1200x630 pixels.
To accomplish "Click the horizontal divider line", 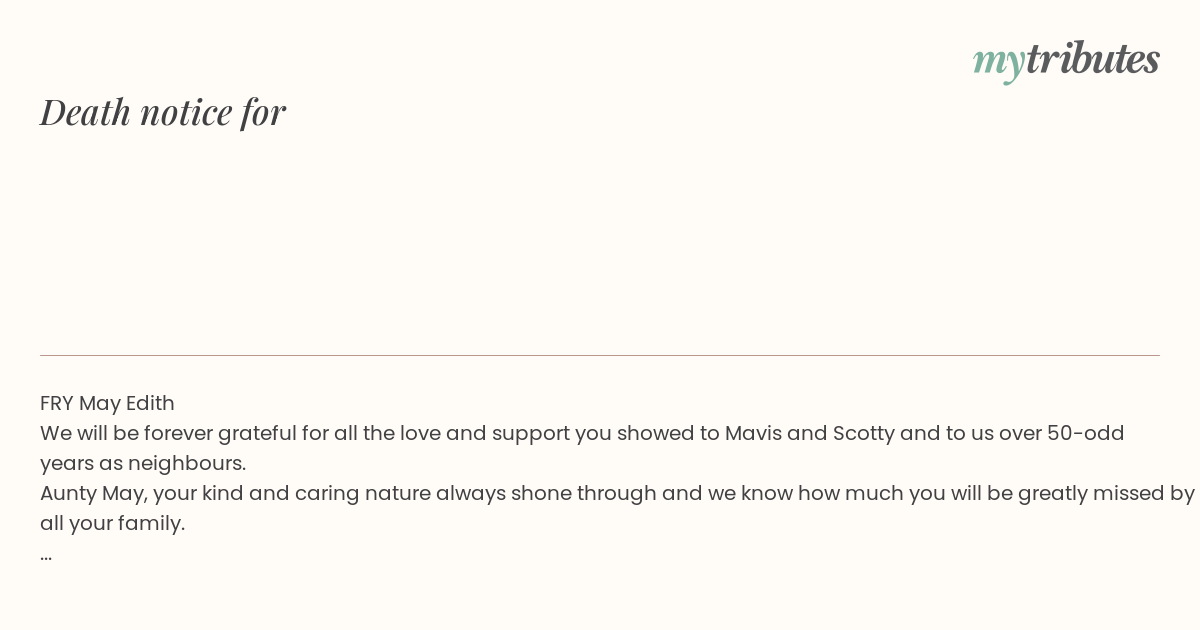I will (x=600, y=355).
